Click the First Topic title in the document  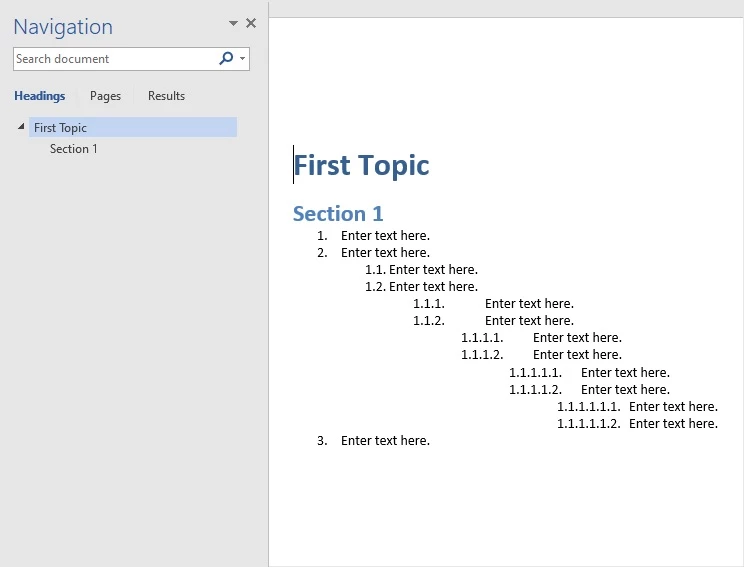(x=362, y=165)
